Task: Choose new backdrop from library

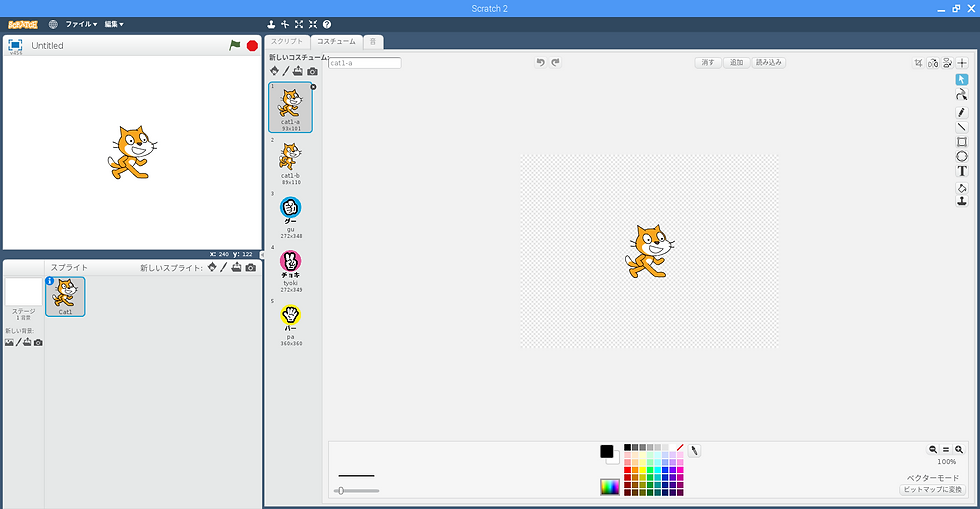Action: [x=9, y=342]
